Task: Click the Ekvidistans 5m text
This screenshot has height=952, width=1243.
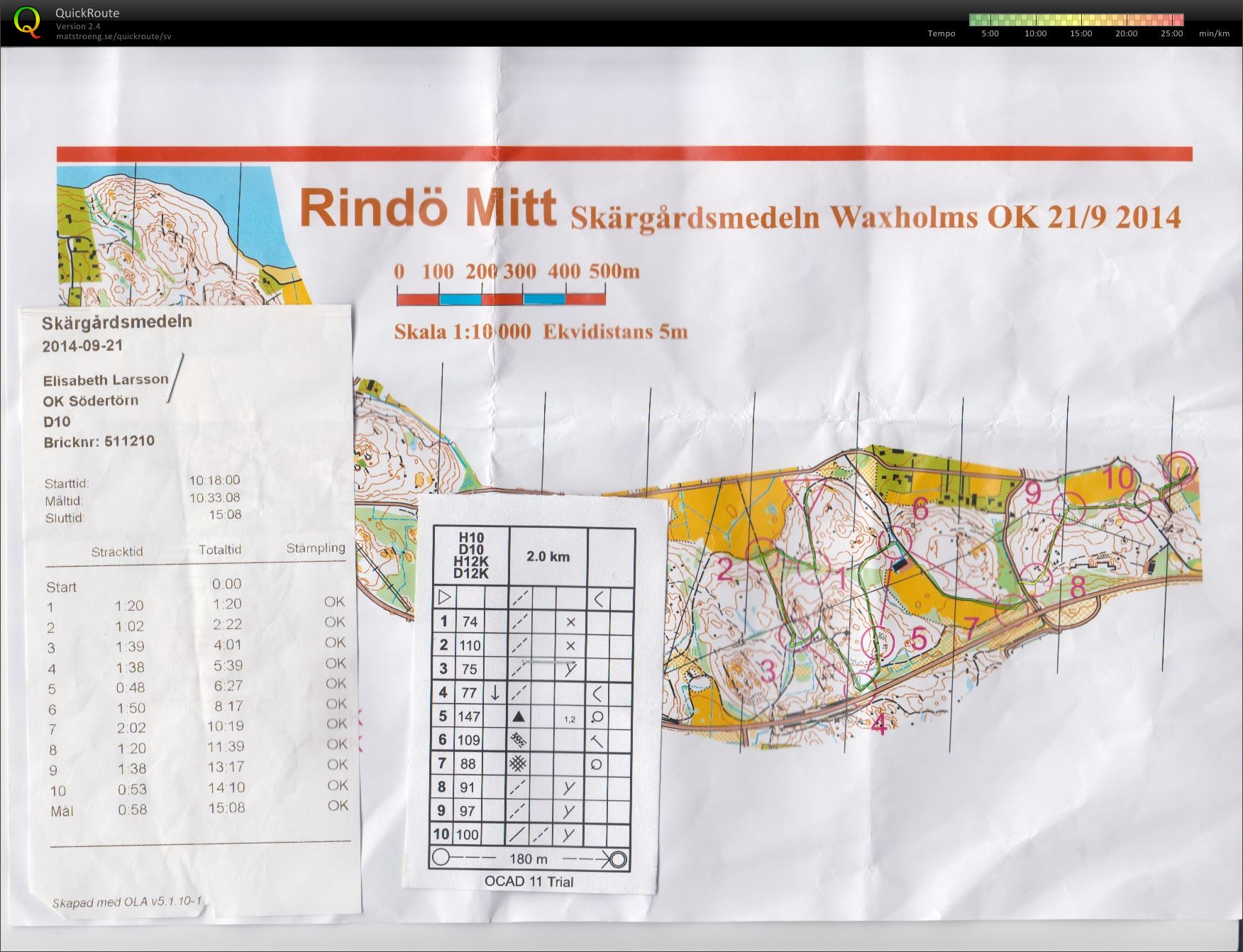Action: tap(615, 331)
